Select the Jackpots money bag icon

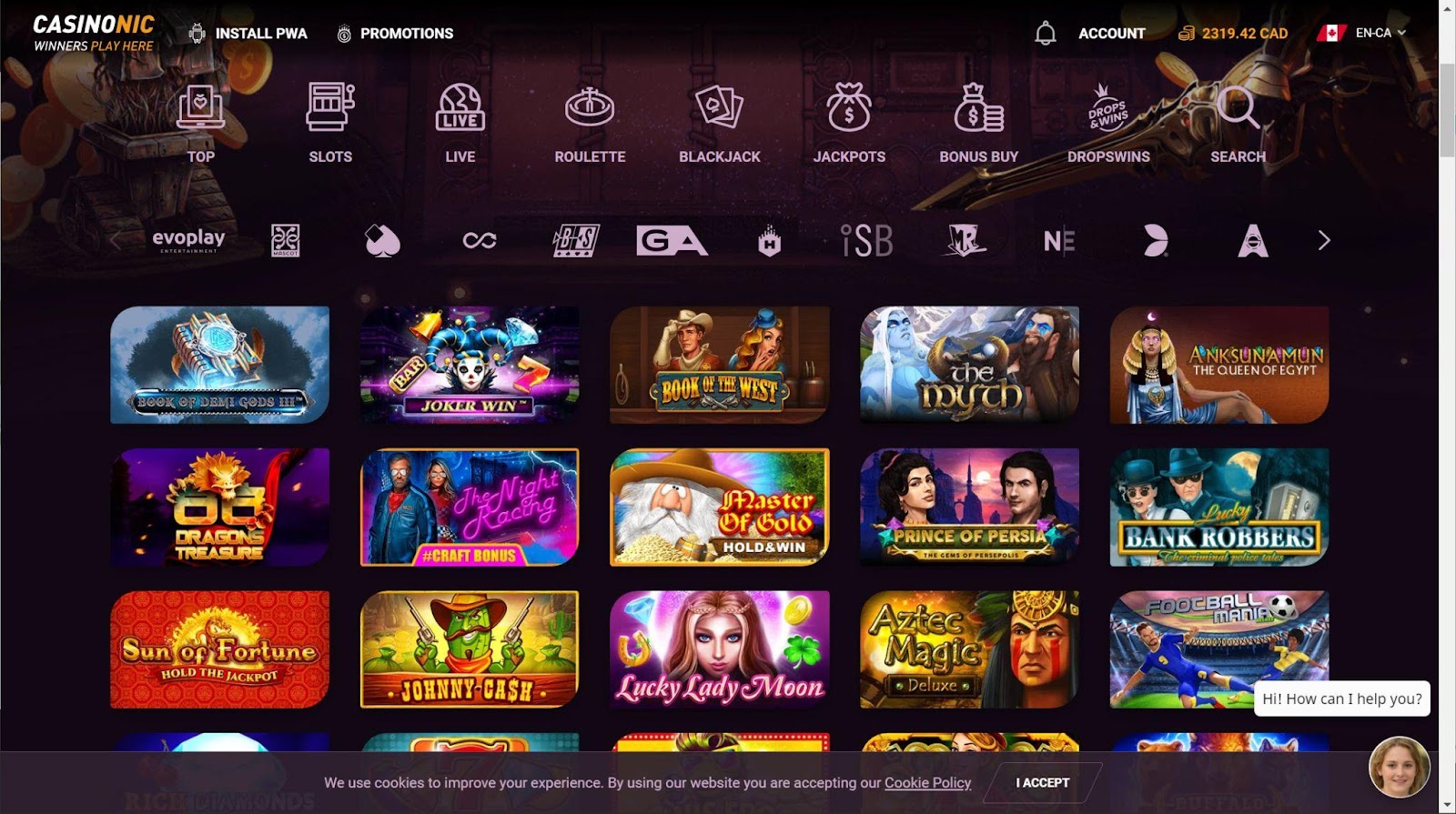(x=849, y=107)
